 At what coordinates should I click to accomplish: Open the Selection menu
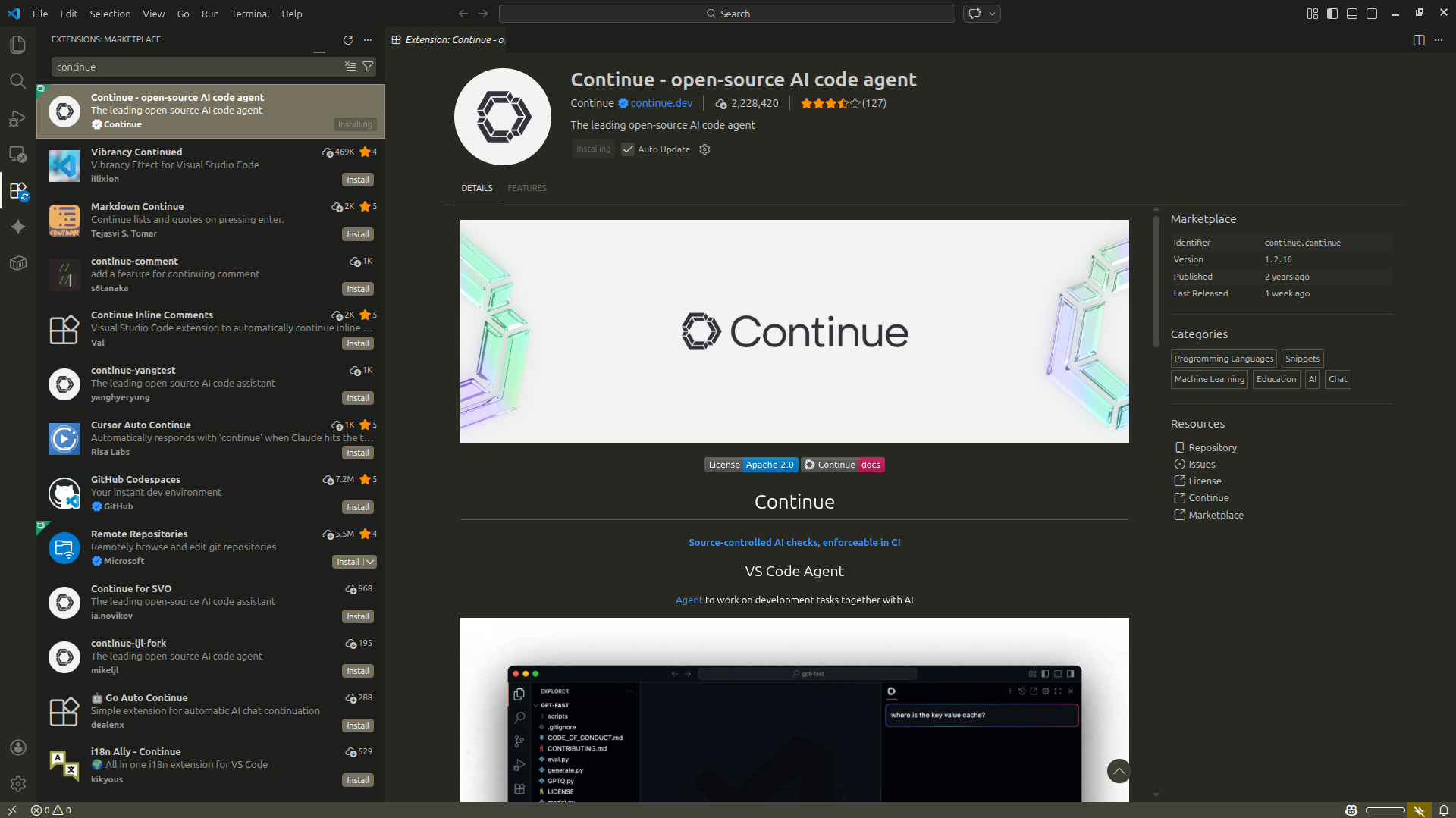[110, 14]
